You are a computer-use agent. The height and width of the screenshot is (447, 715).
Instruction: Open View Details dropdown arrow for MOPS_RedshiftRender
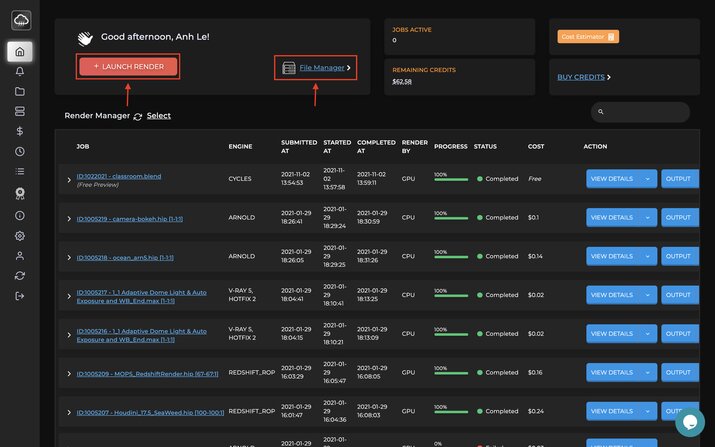pyautogui.click(x=648, y=373)
